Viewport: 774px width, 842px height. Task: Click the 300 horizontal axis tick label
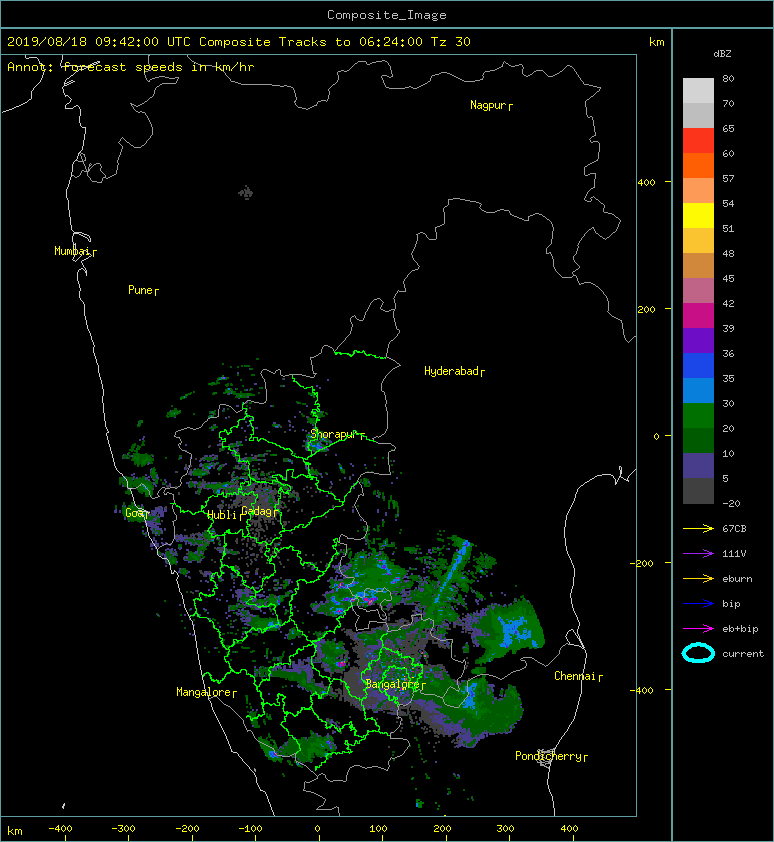point(505,829)
